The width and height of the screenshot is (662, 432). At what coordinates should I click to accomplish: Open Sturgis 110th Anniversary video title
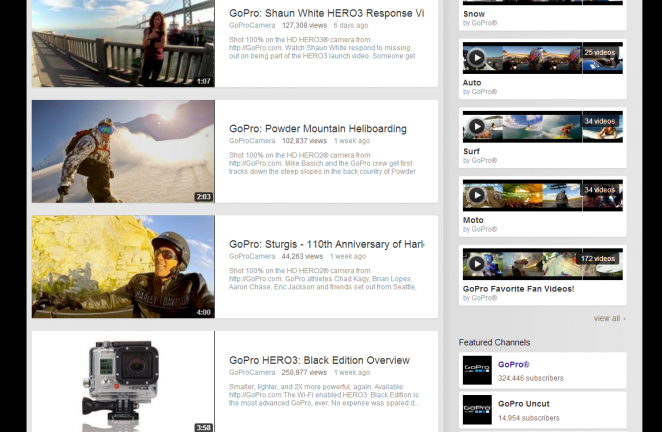(326, 244)
